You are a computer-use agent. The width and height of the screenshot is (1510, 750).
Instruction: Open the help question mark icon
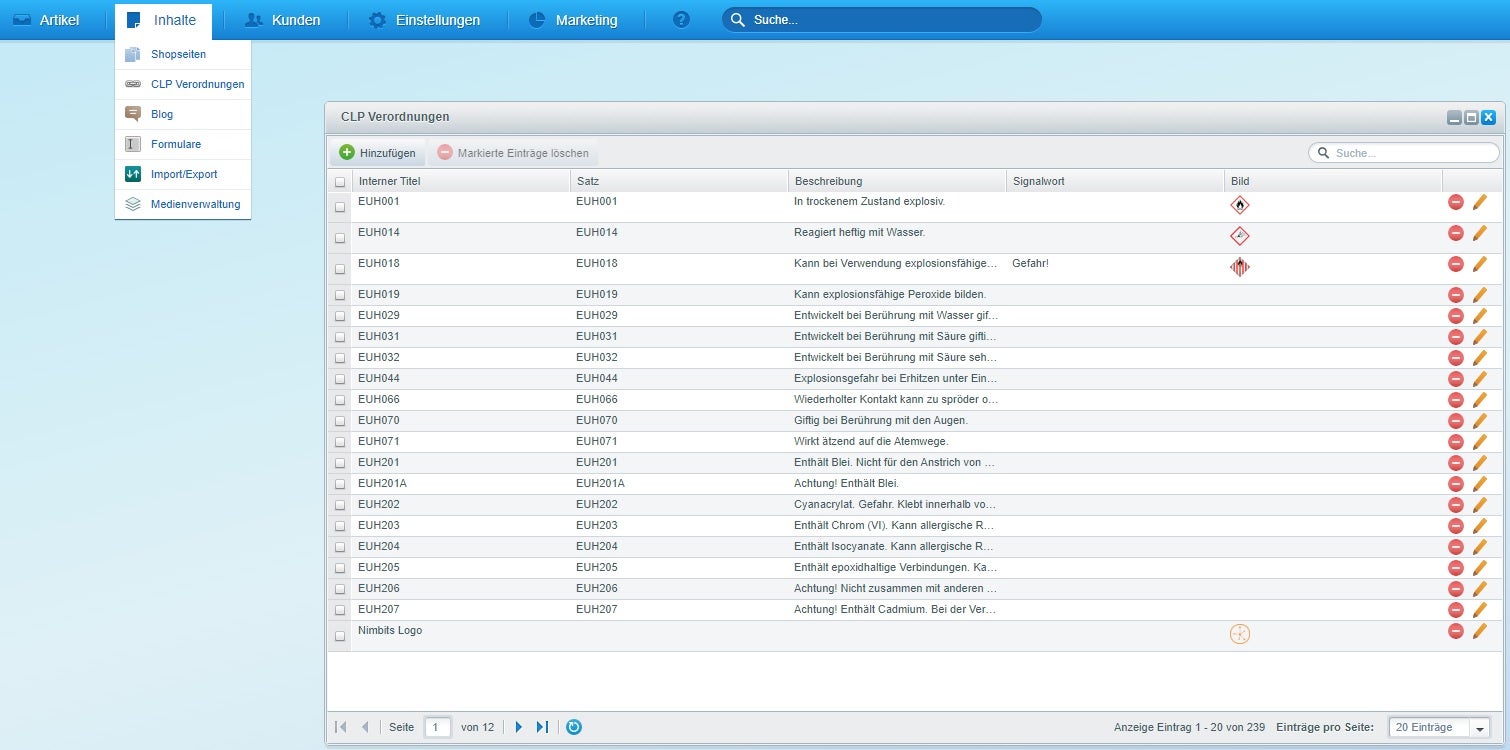(681, 20)
